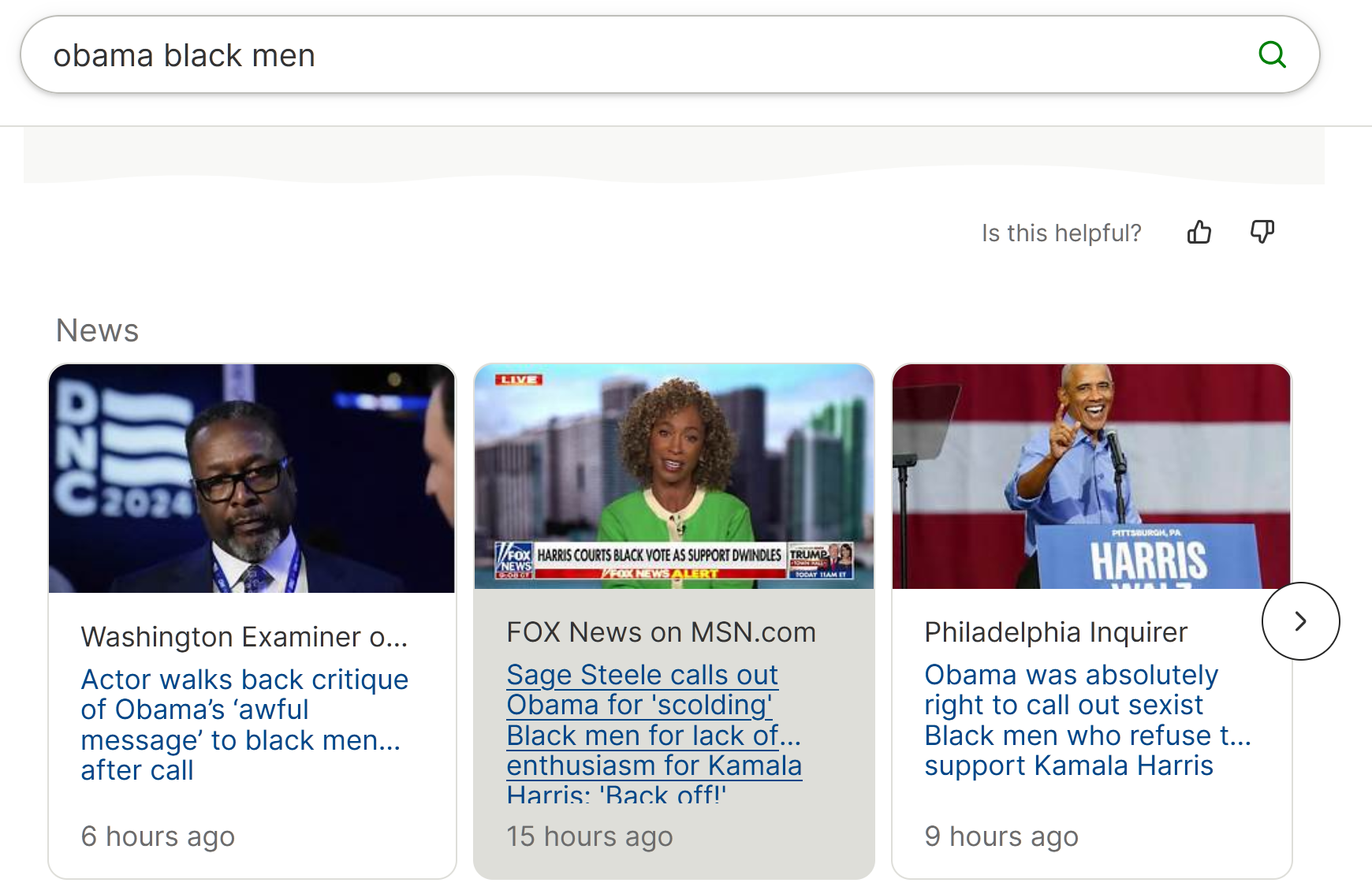1372x894 pixels.
Task: Give a thumbs up for helpfulness
Action: pos(1199,233)
